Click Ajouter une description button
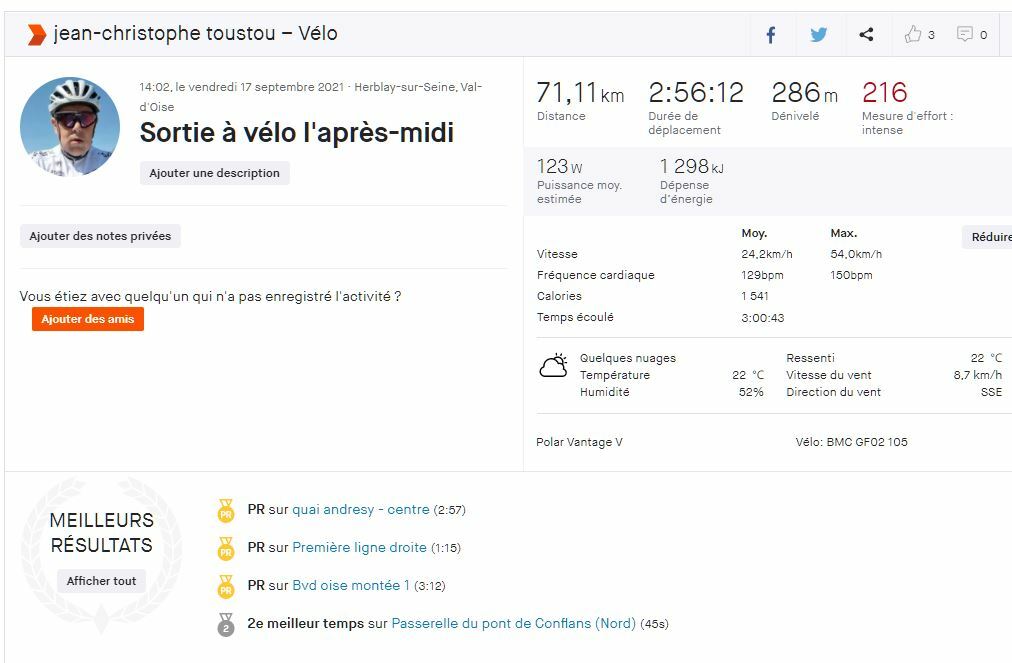 point(215,173)
